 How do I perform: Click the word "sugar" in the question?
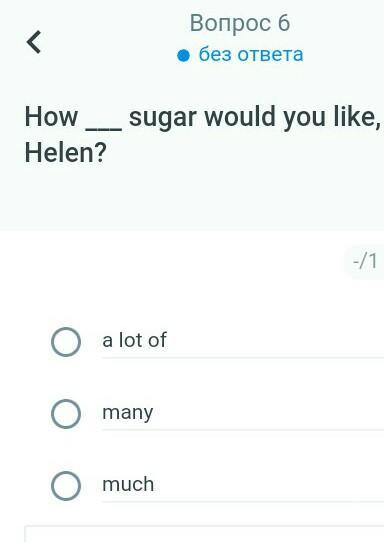(x=163, y=118)
